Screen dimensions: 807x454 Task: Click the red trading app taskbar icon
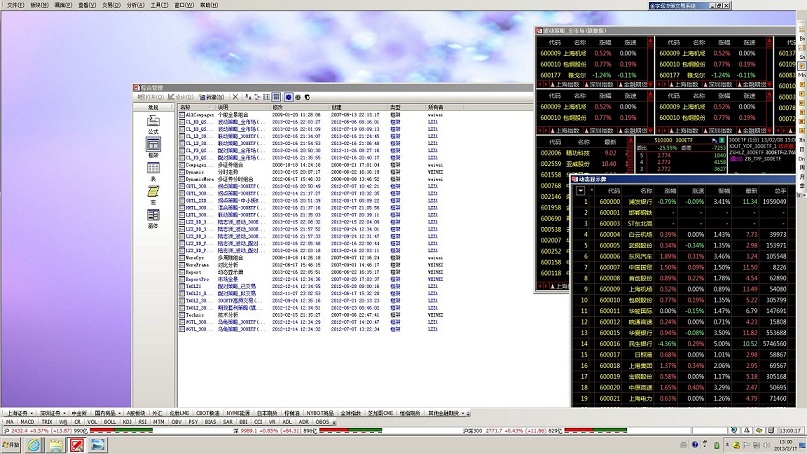pyautogui.click(x=77, y=445)
